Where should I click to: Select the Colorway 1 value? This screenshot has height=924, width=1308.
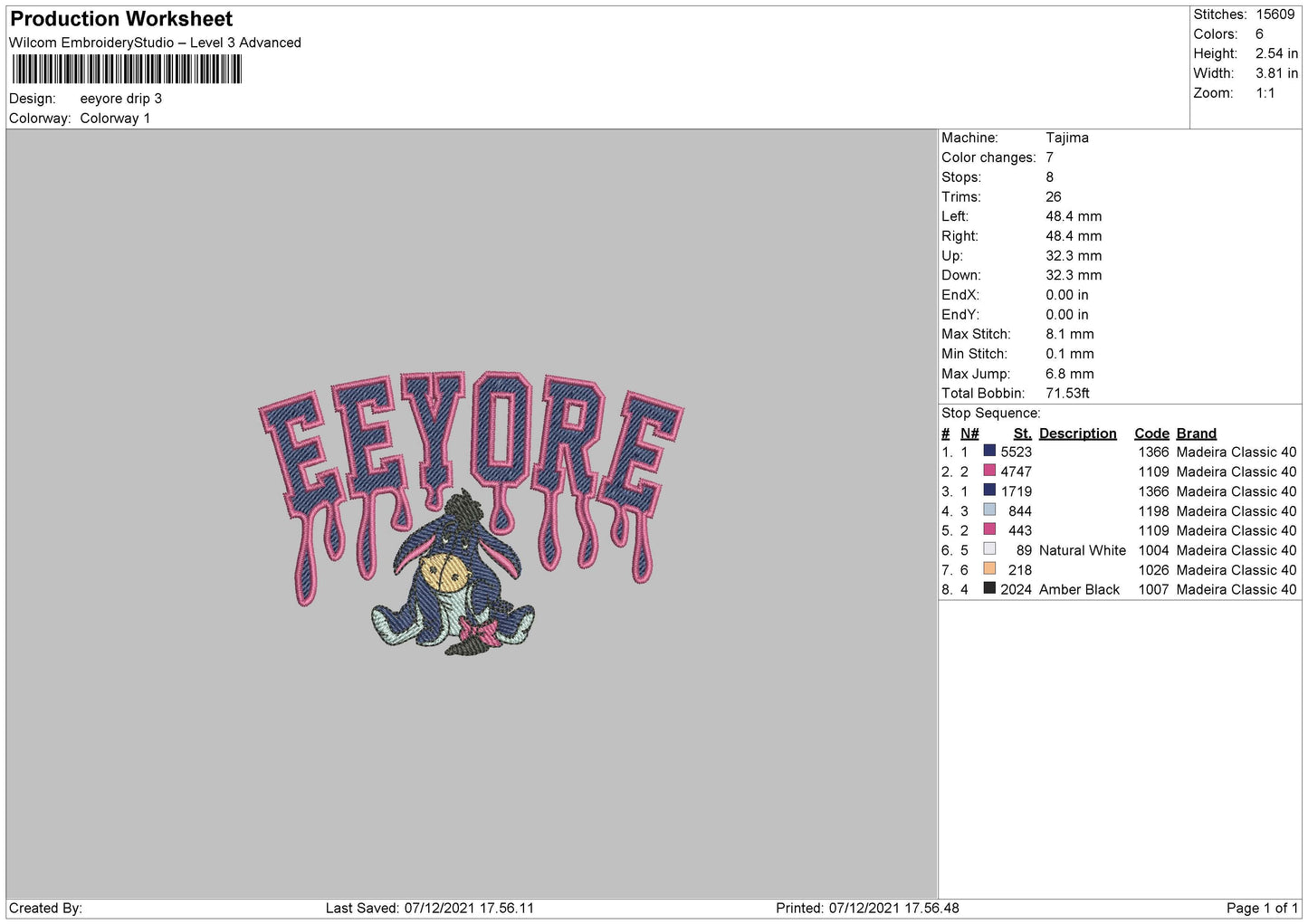pos(115,119)
